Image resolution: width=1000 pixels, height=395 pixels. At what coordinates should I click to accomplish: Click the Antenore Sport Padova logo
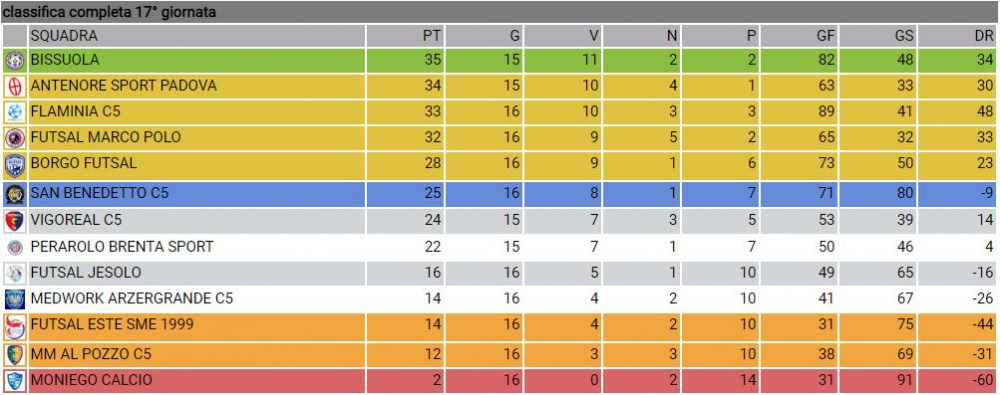14,86
